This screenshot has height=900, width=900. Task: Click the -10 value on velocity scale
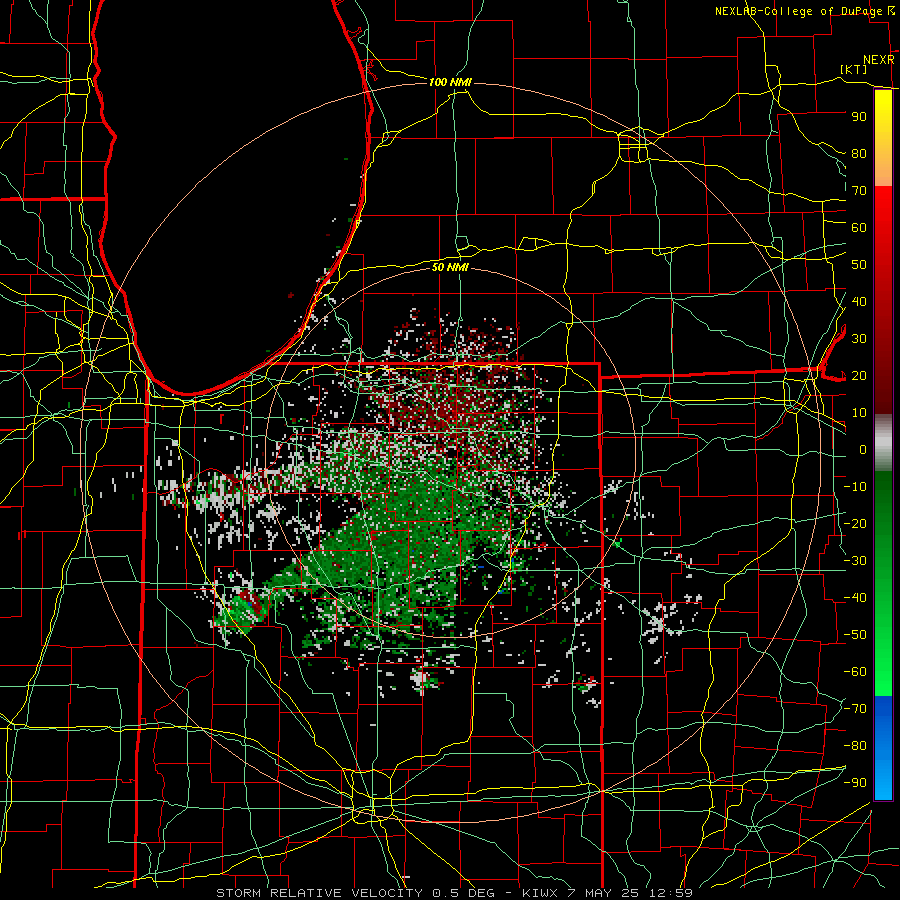point(855,487)
